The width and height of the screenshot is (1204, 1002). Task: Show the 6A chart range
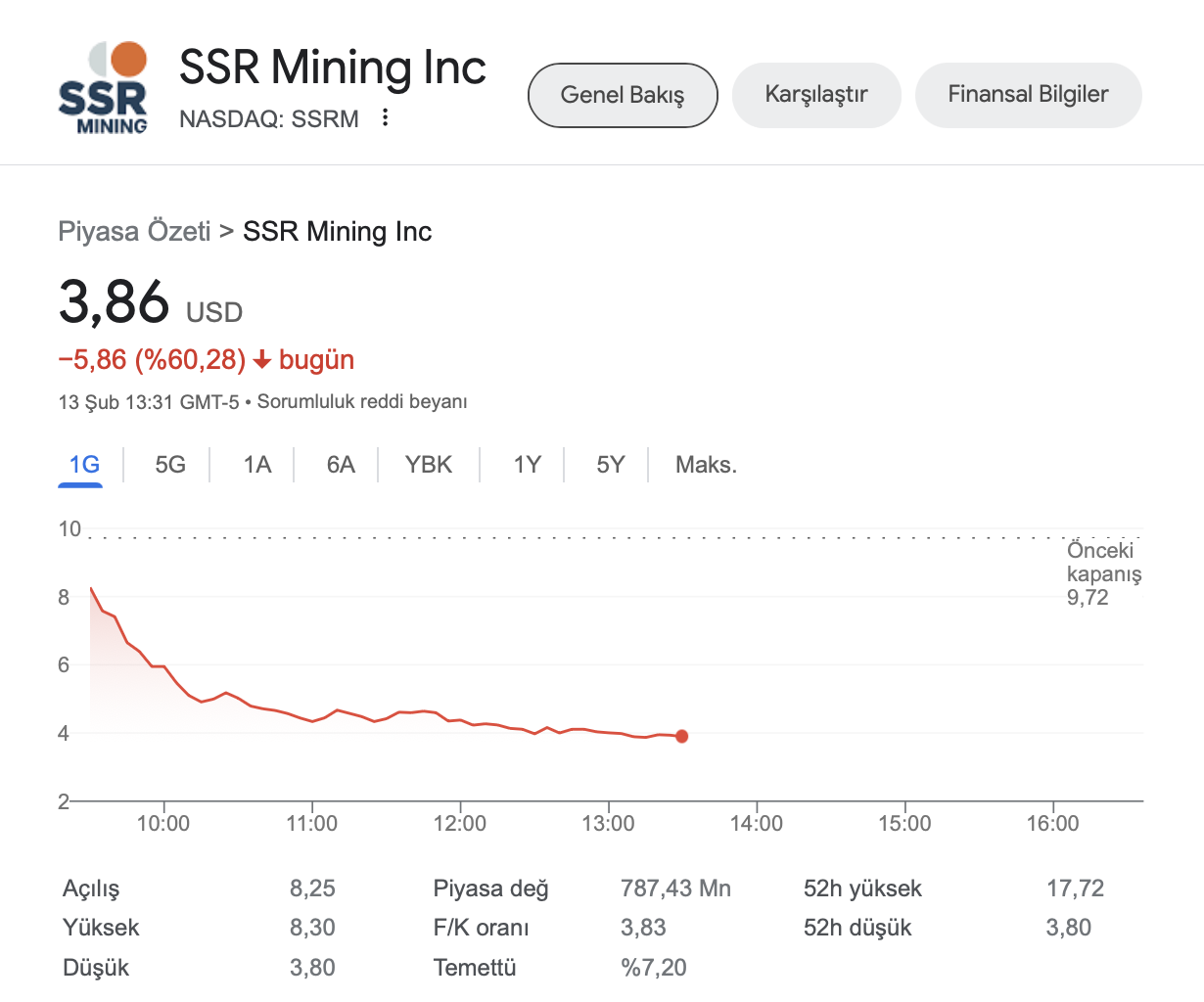click(341, 465)
